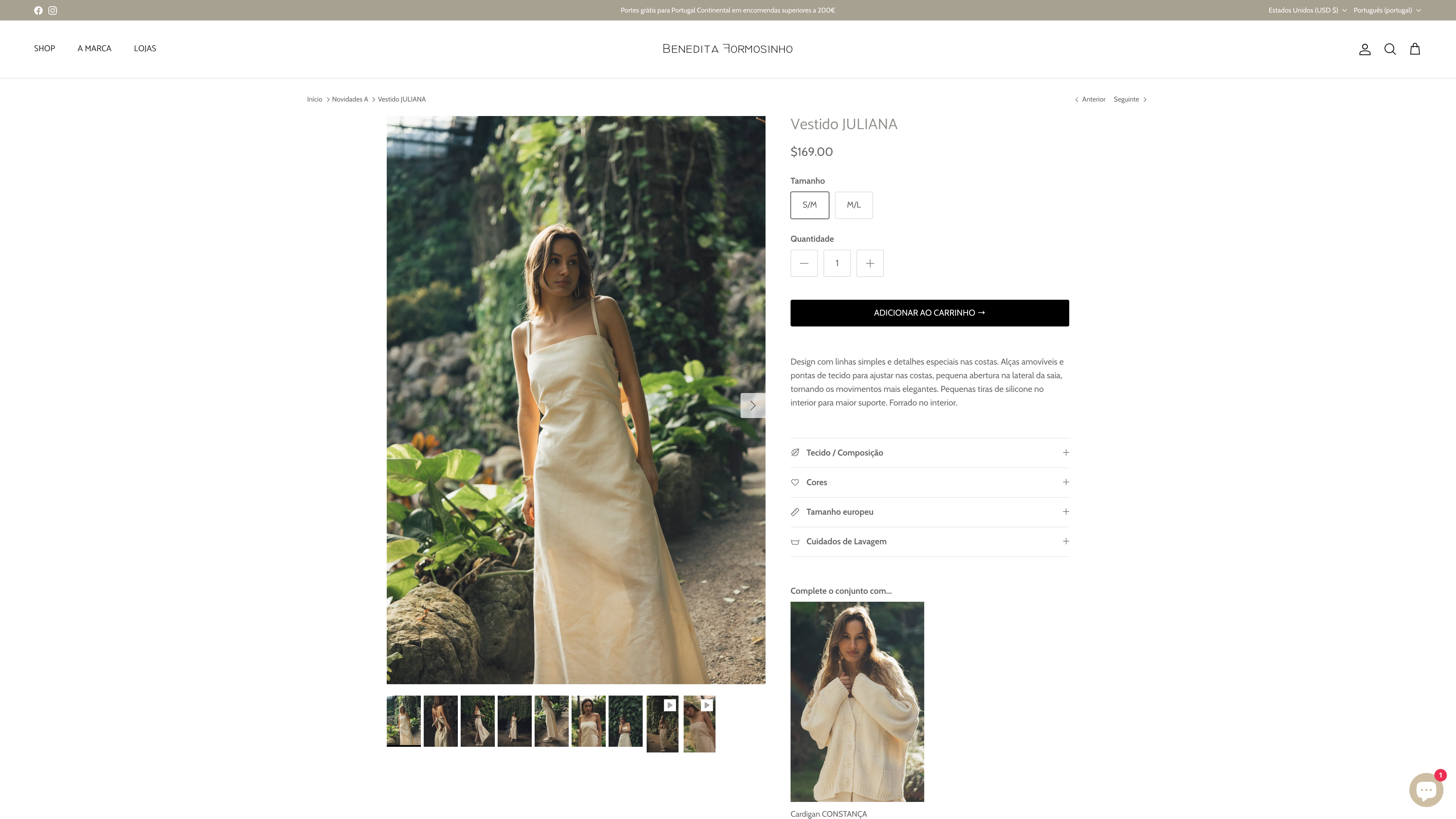
Task: Show next product image arrow
Action: (x=752, y=405)
